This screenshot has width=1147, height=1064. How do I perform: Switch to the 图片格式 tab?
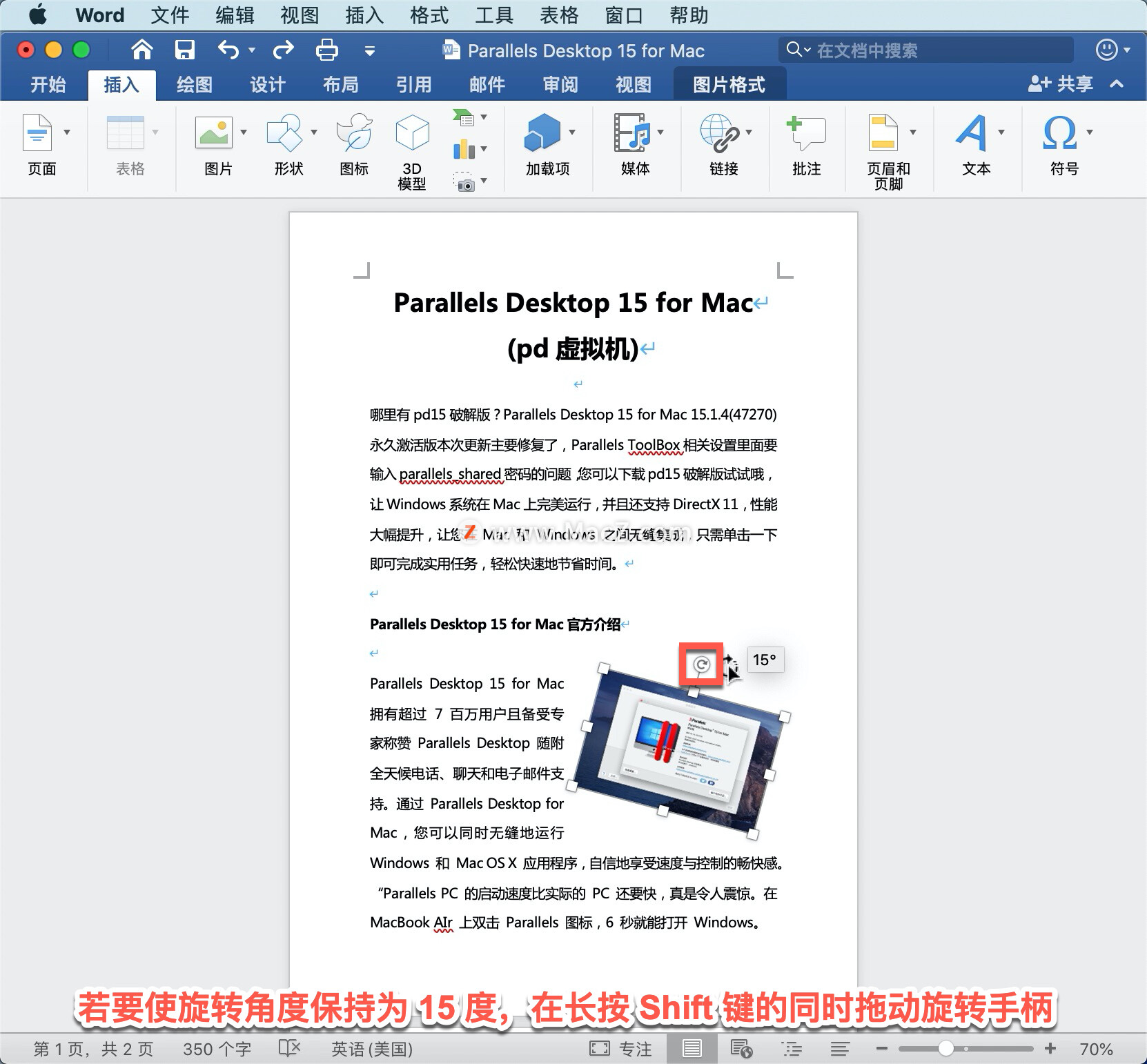[729, 85]
